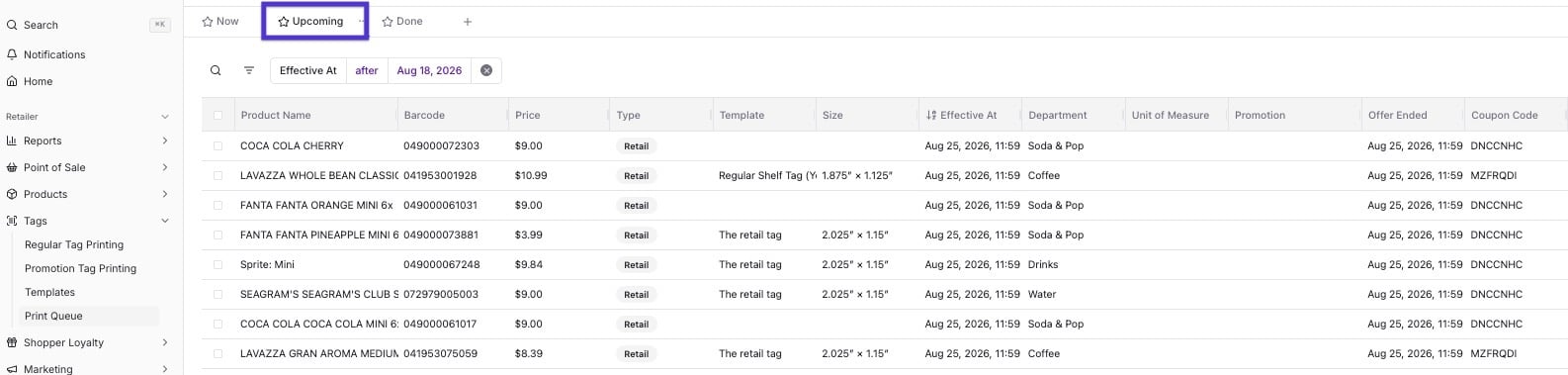Click the Search magnifier icon in sidebar
1568x375 pixels.
point(12,25)
